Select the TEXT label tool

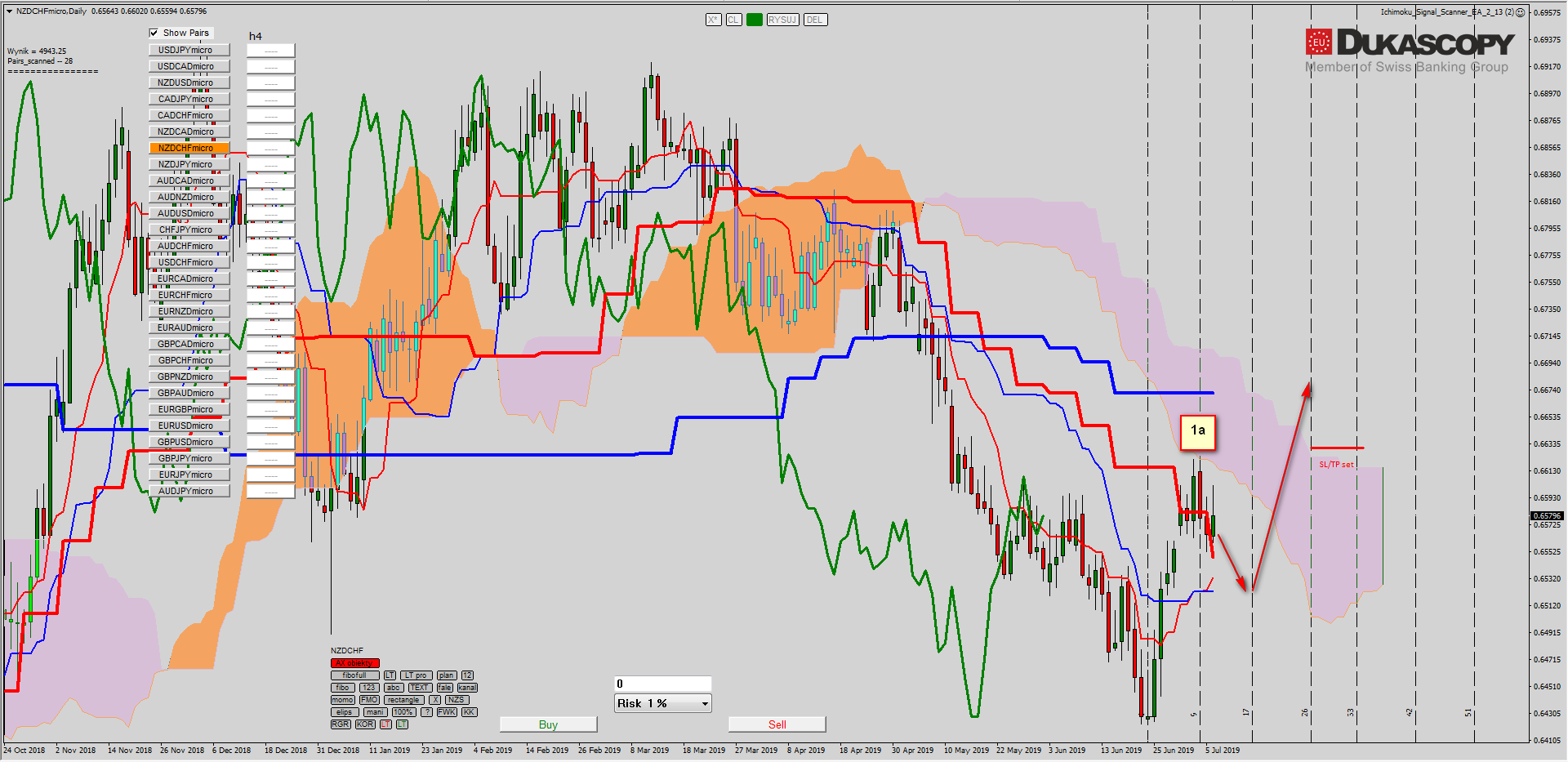419,688
